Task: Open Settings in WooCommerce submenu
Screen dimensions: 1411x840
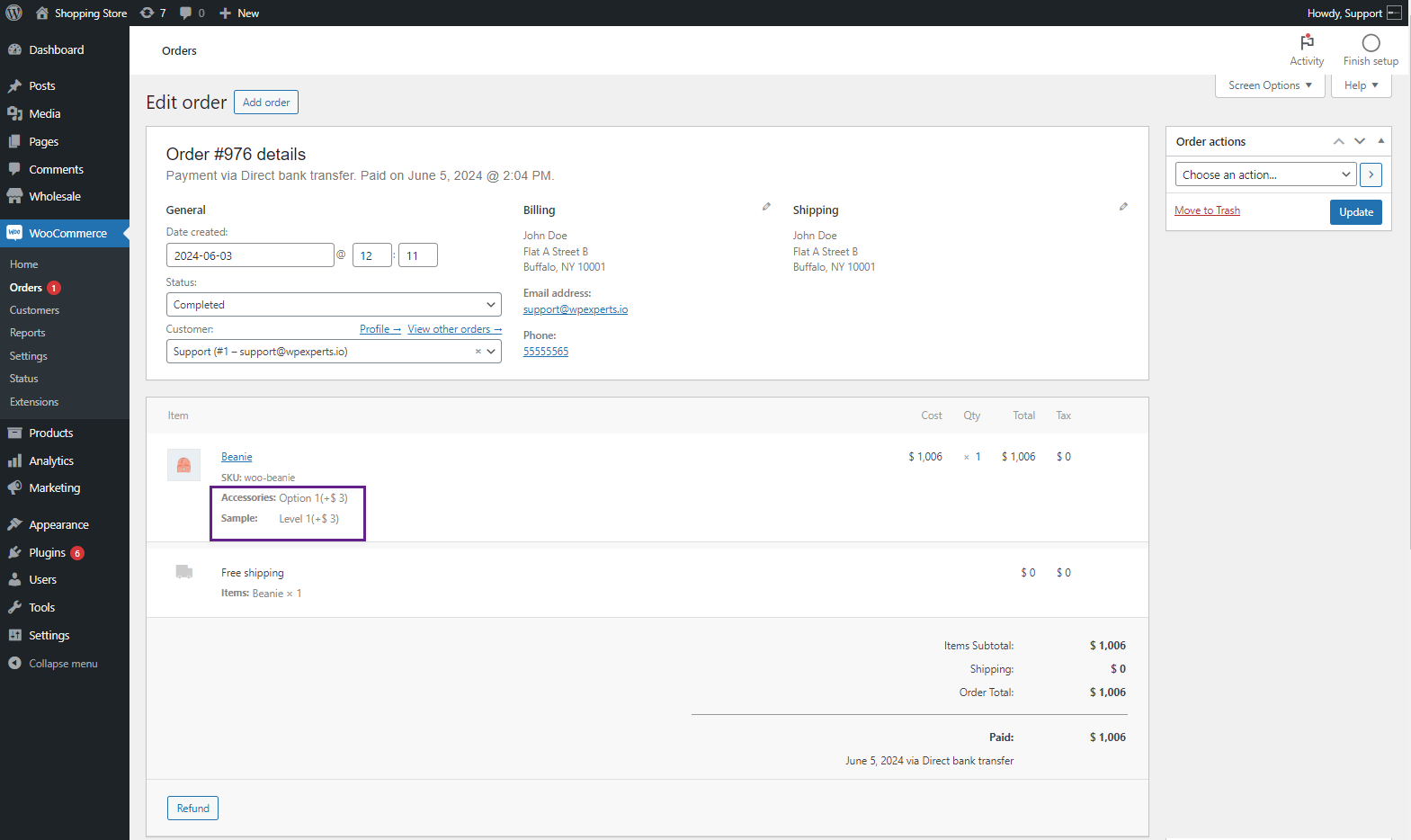Action: (x=29, y=356)
